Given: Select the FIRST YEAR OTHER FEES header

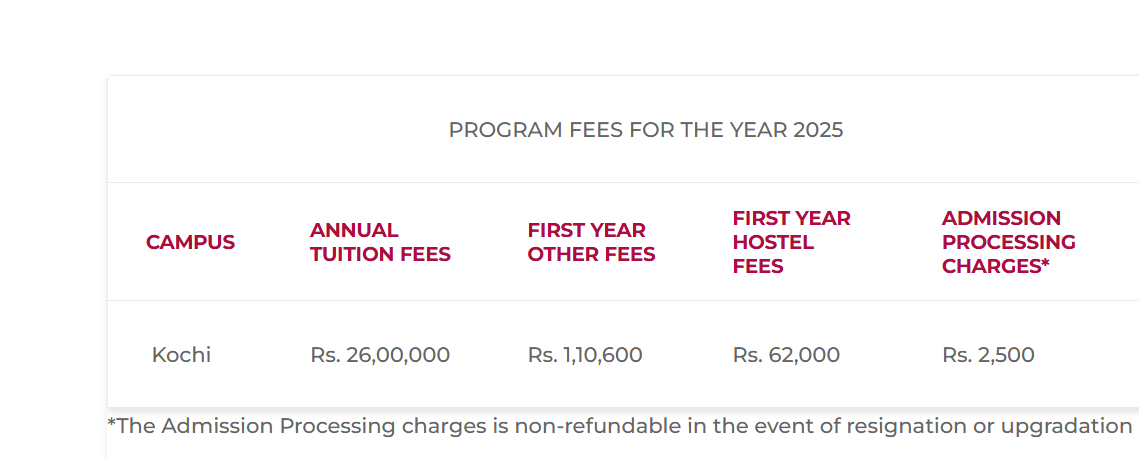Looking at the screenshot, I should [591, 242].
